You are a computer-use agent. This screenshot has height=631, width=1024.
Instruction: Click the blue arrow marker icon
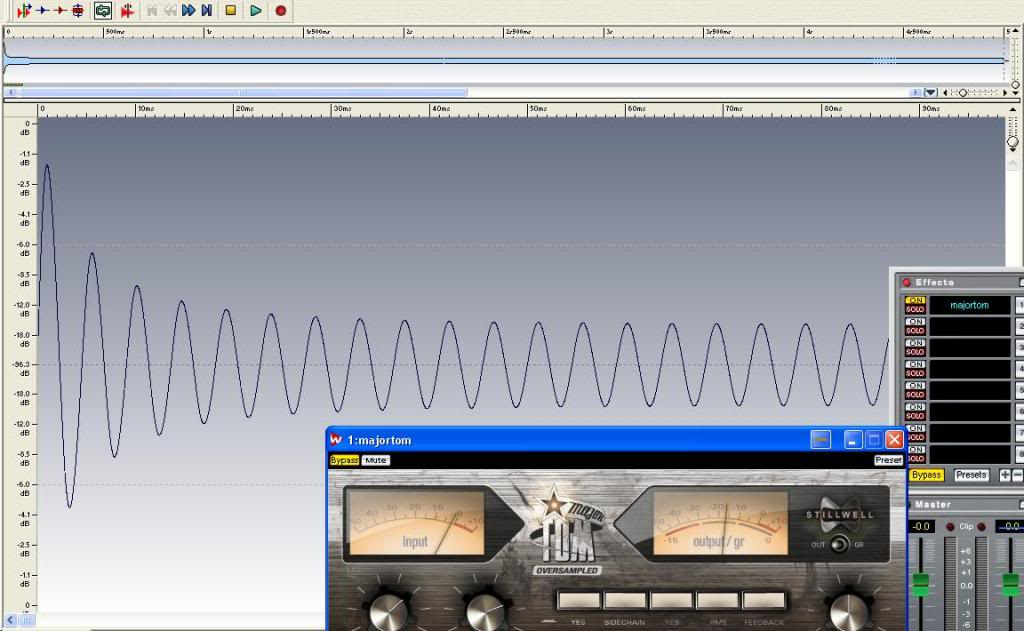(42, 10)
